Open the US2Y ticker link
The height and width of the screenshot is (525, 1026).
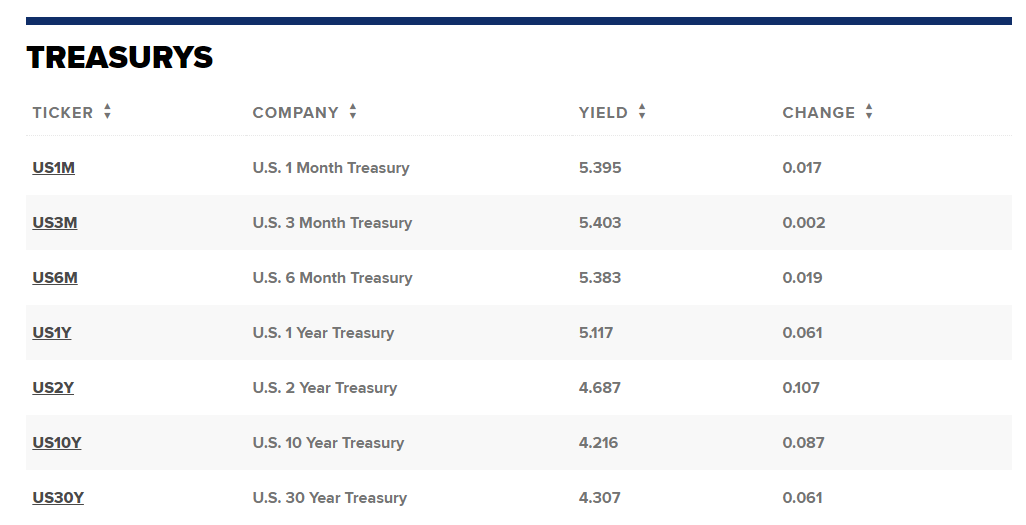pyautogui.click(x=53, y=388)
